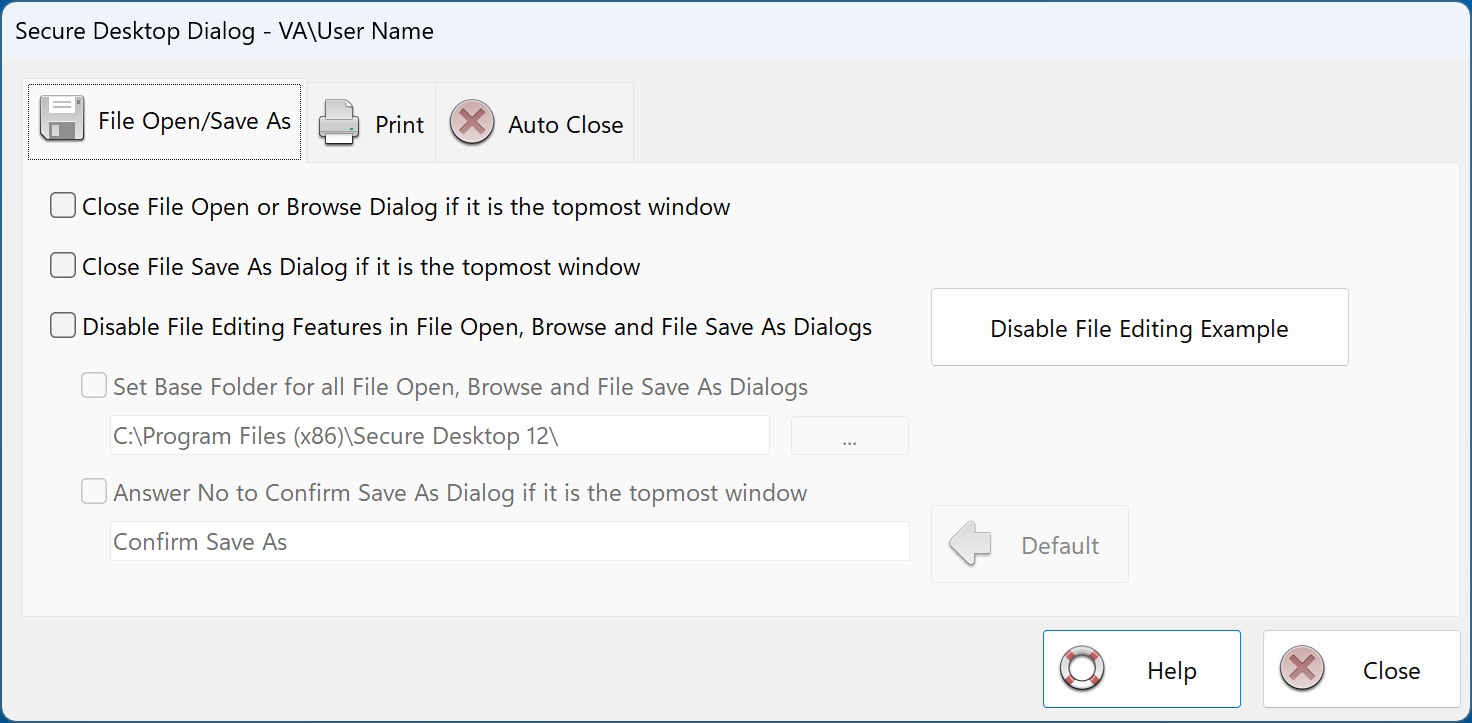Enable Disable File Editing Features option
The height and width of the screenshot is (723, 1472).
(62, 324)
